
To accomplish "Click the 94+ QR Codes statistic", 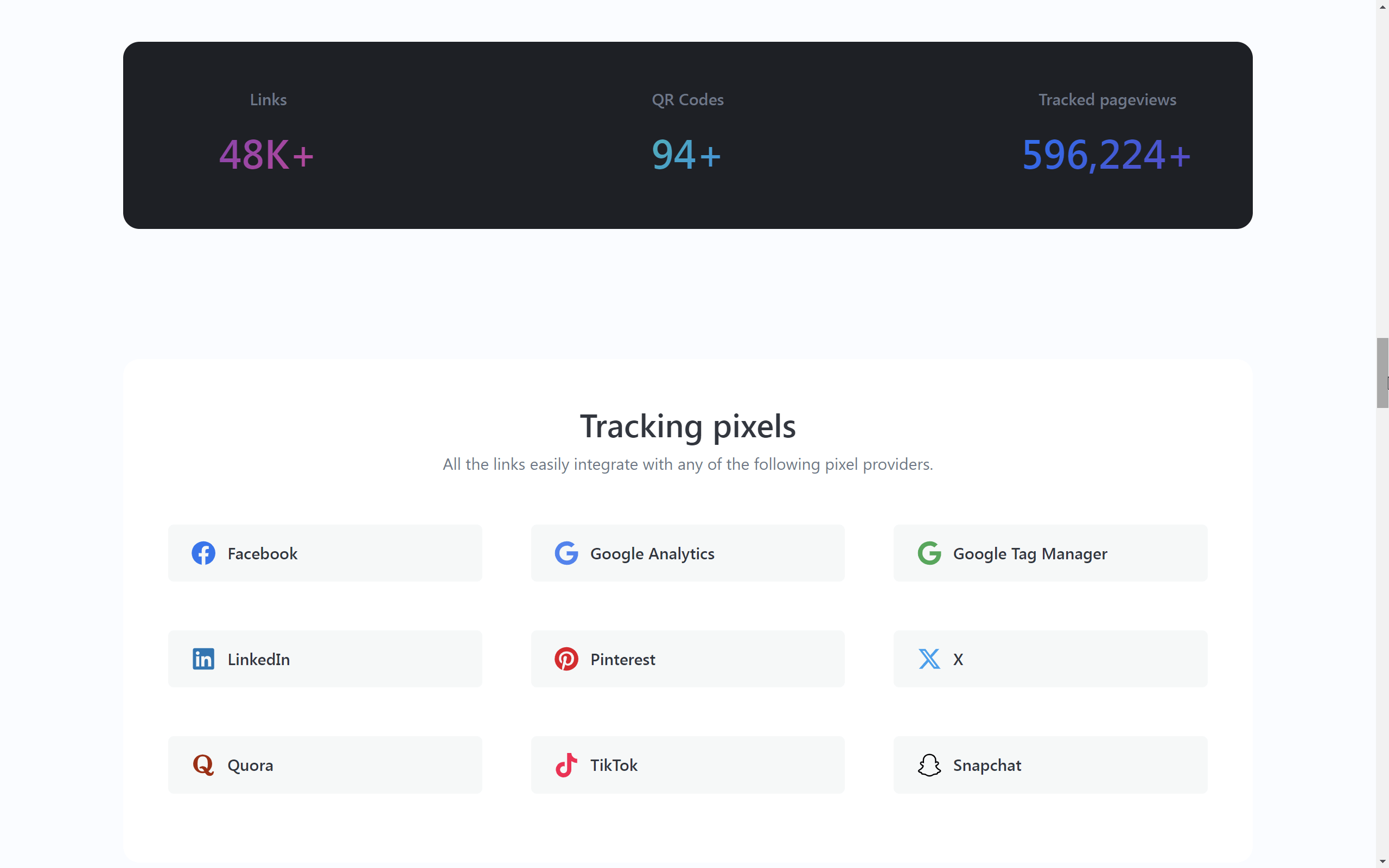I will [x=686, y=155].
